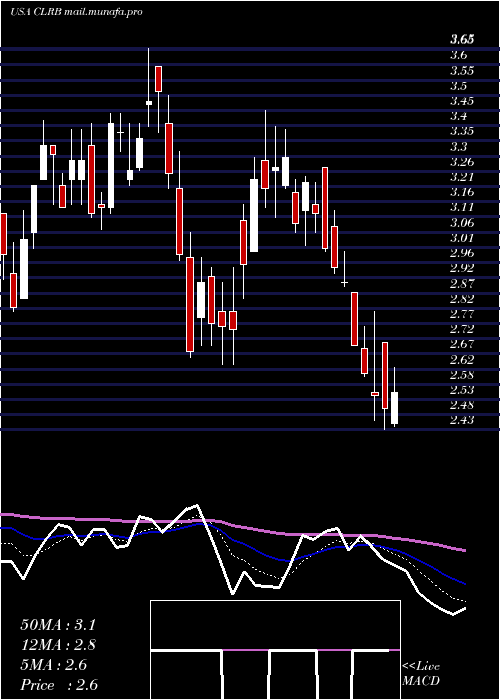Select the 2.62 price axis label
This screenshot has height=700, width=500.
(462, 359)
